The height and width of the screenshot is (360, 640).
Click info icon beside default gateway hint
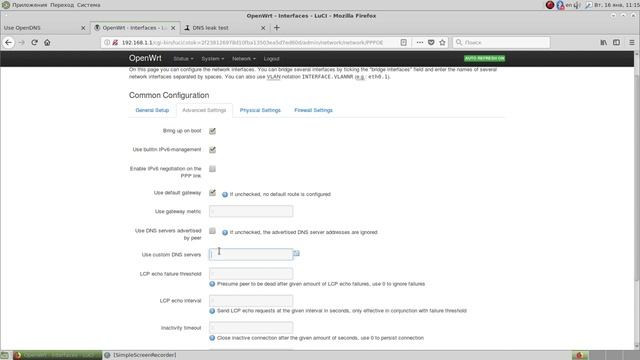pos(225,194)
